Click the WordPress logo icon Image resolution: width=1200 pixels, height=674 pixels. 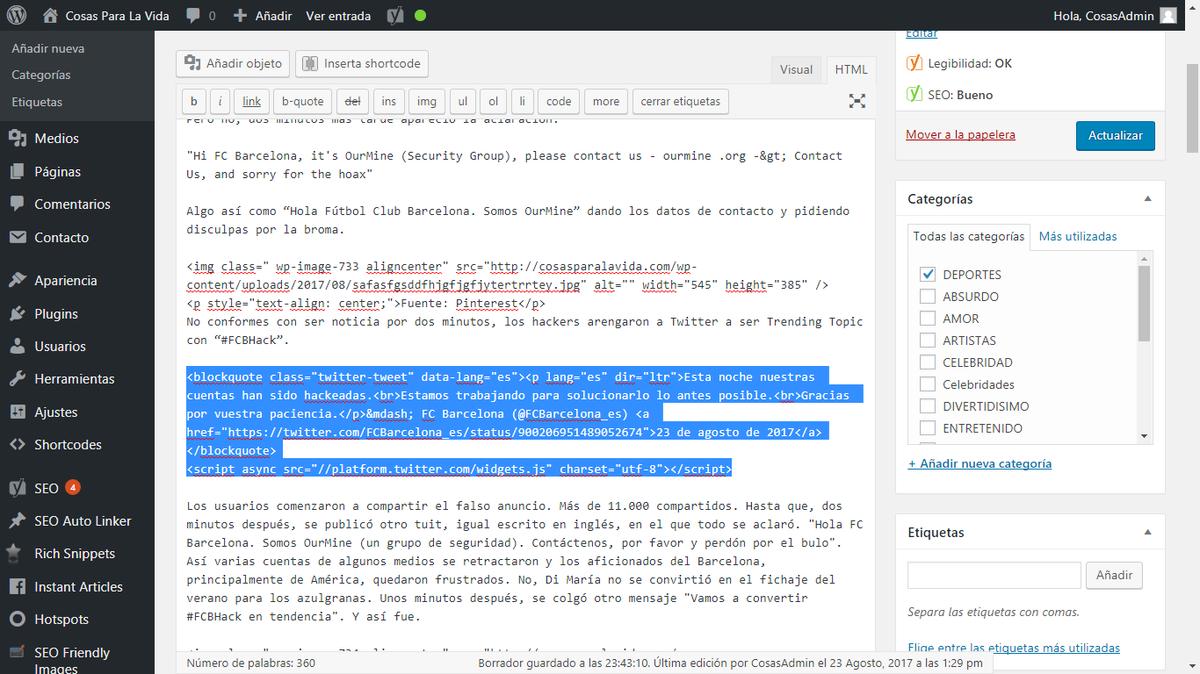[16, 15]
